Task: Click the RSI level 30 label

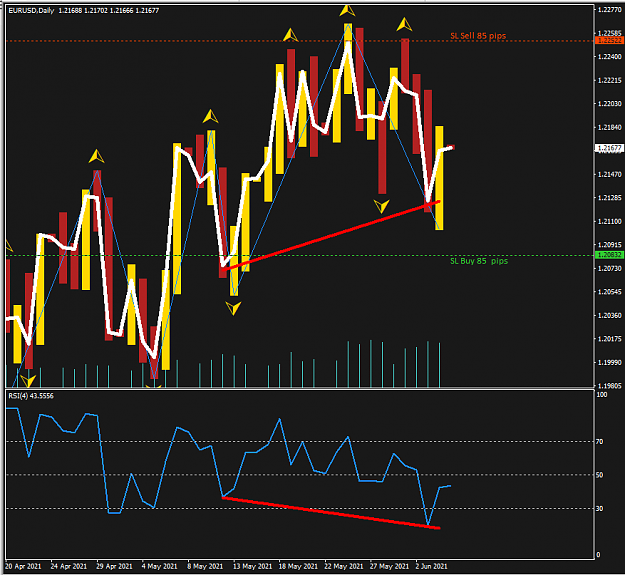Action: [x=599, y=508]
